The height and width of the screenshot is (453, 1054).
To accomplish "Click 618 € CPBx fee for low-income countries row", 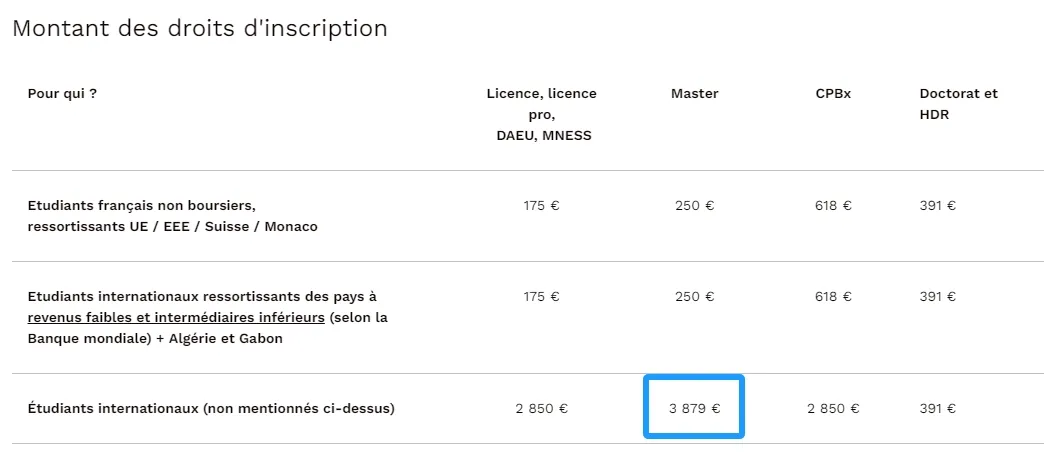I will [x=833, y=296].
